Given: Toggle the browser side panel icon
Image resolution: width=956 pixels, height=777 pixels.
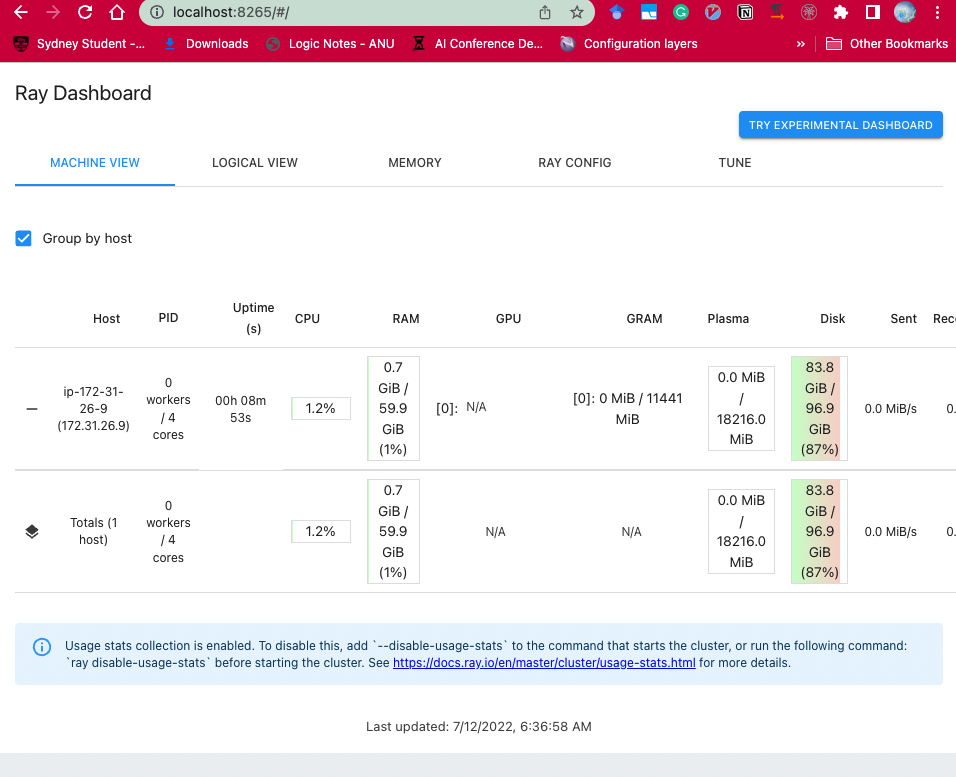Looking at the screenshot, I should [872, 12].
